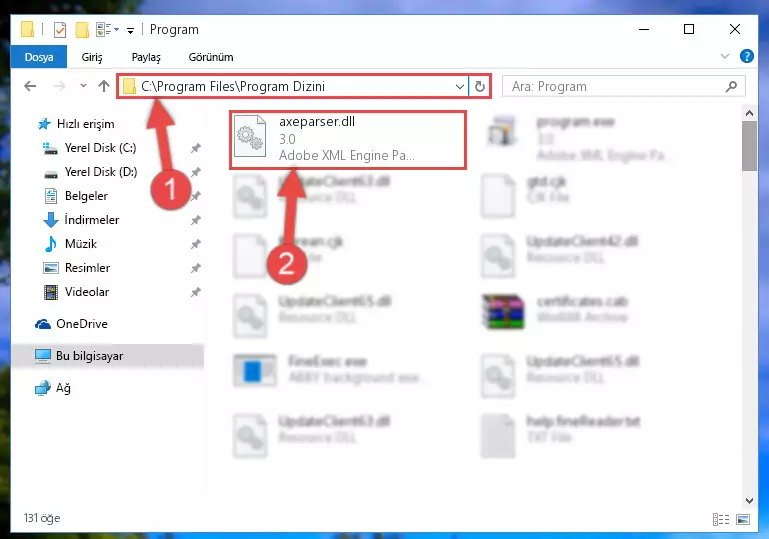Open Videolar folder in sidebar
This screenshot has height=539, width=769.
(x=86, y=292)
